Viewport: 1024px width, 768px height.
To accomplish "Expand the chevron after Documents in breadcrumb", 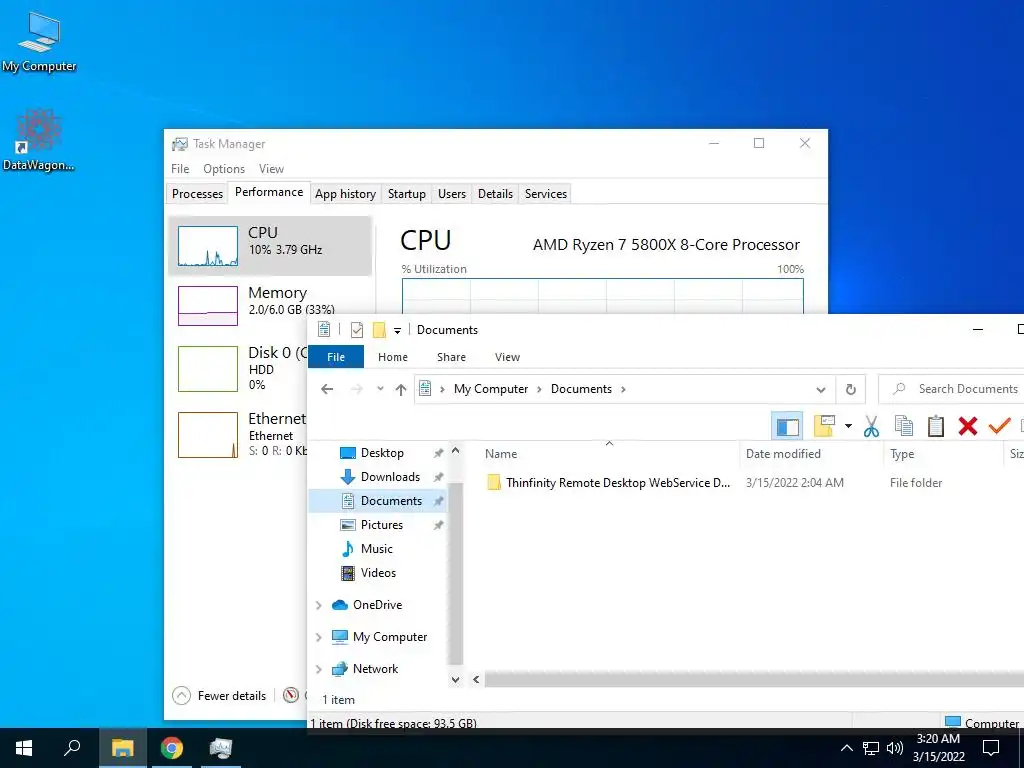I will pyautogui.click(x=624, y=389).
